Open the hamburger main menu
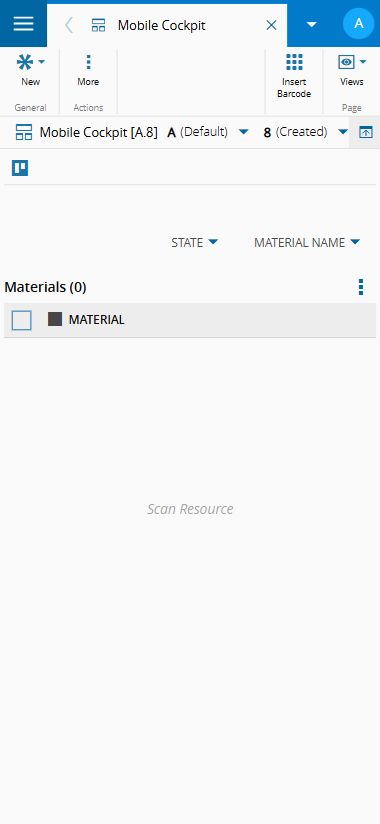The height and width of the screenshot is (824, 380). [23, 24]
